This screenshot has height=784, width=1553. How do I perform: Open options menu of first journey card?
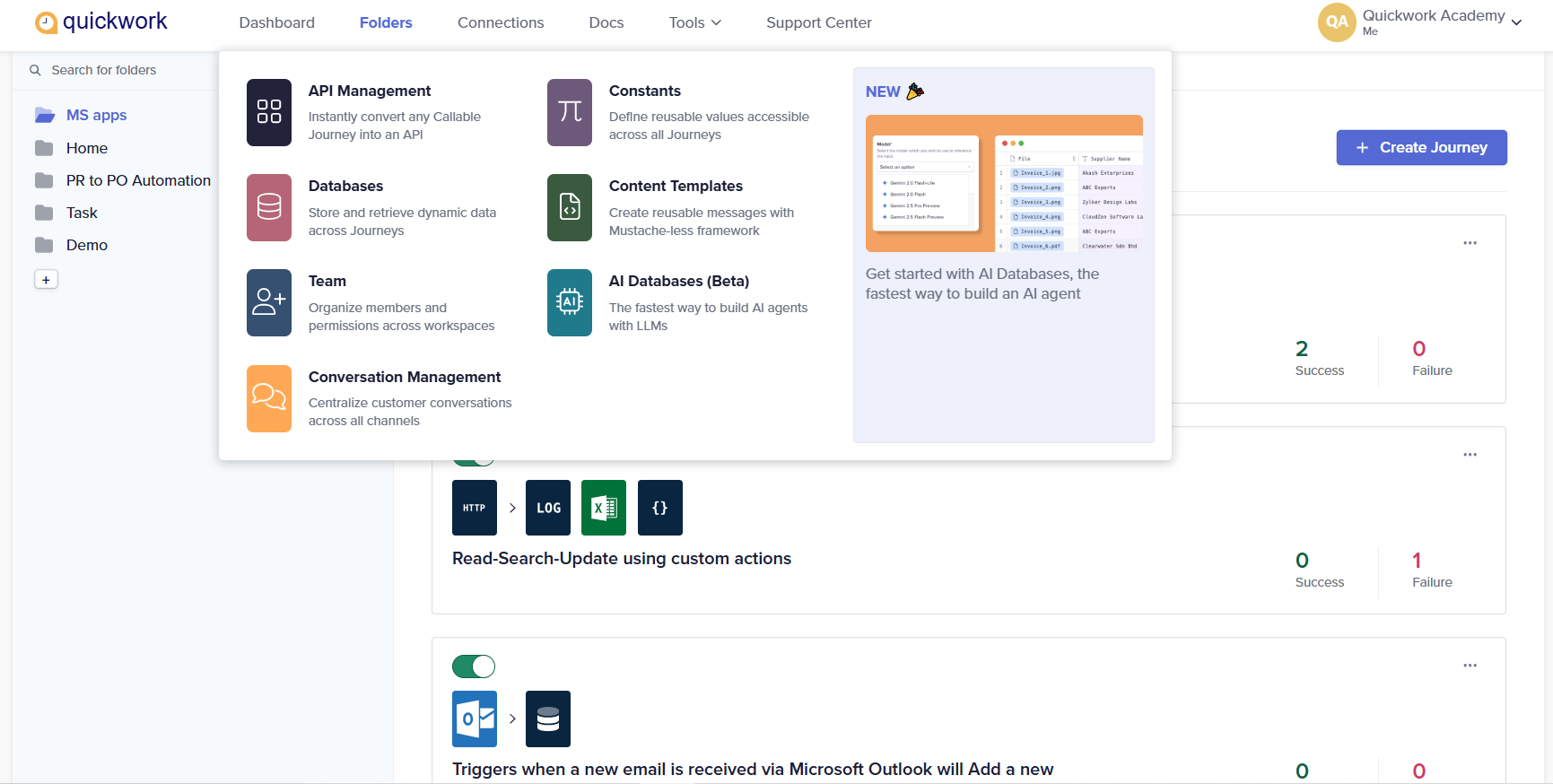(x=1470, y=243)
